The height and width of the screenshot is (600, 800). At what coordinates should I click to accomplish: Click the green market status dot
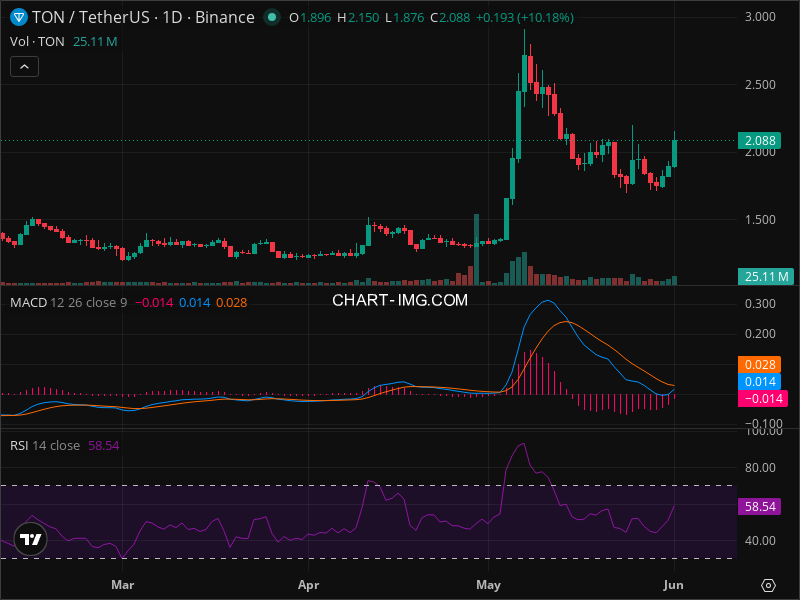[272, 17]
